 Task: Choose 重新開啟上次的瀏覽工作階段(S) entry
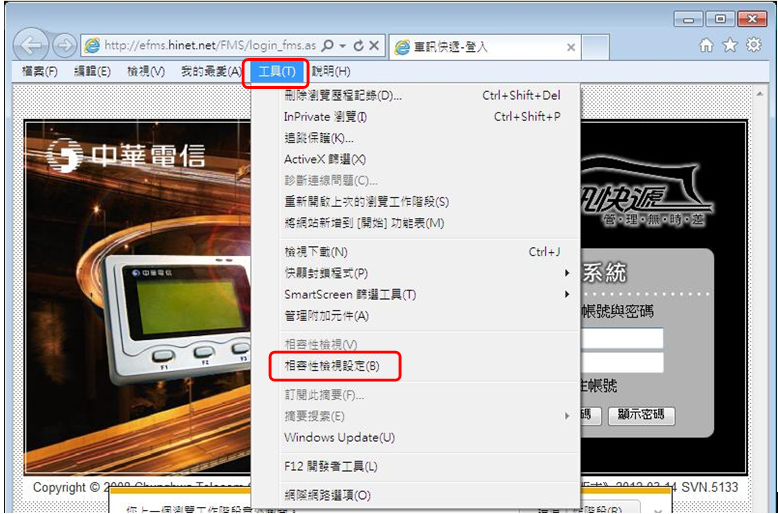(416, 202)
